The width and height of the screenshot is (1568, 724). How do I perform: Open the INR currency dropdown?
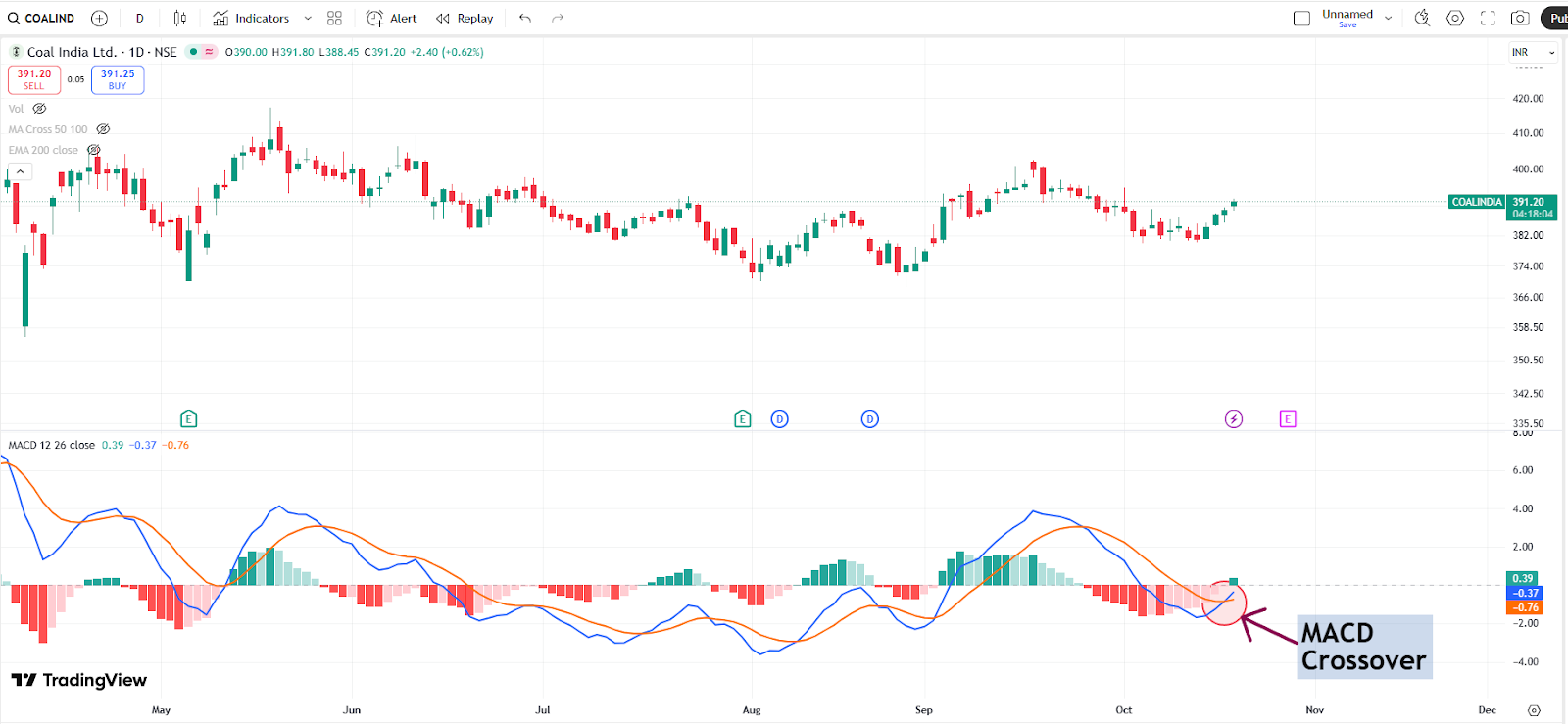tap(1533, 53)
